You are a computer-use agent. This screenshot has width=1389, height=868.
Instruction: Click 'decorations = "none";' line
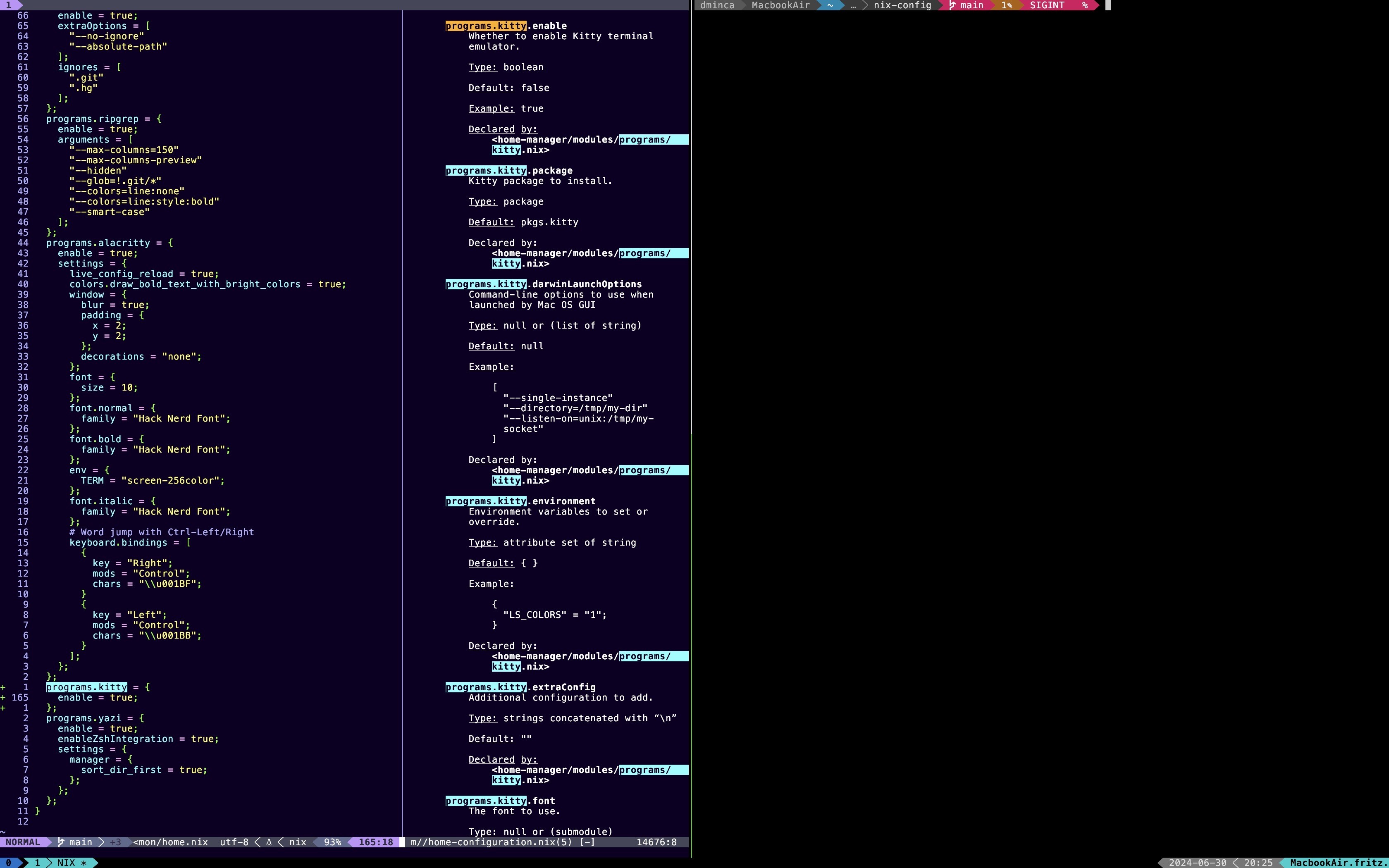tap(141, 356)
